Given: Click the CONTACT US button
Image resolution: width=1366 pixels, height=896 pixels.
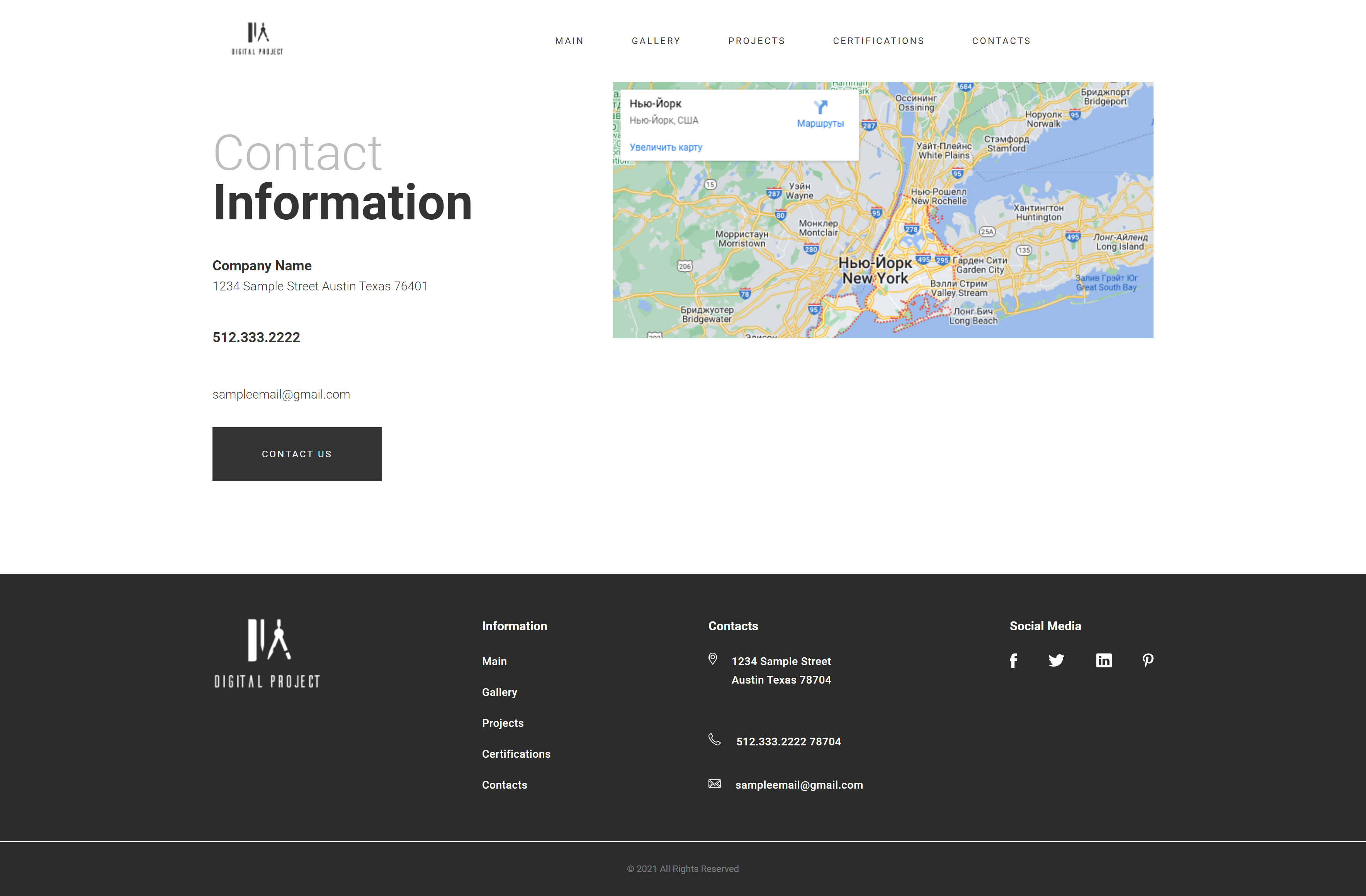Looking at the screenshot, I should point(297,454).
